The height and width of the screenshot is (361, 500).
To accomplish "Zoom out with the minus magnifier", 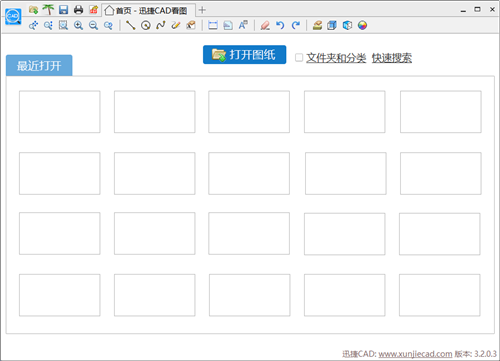I will [x=93, y=25].
